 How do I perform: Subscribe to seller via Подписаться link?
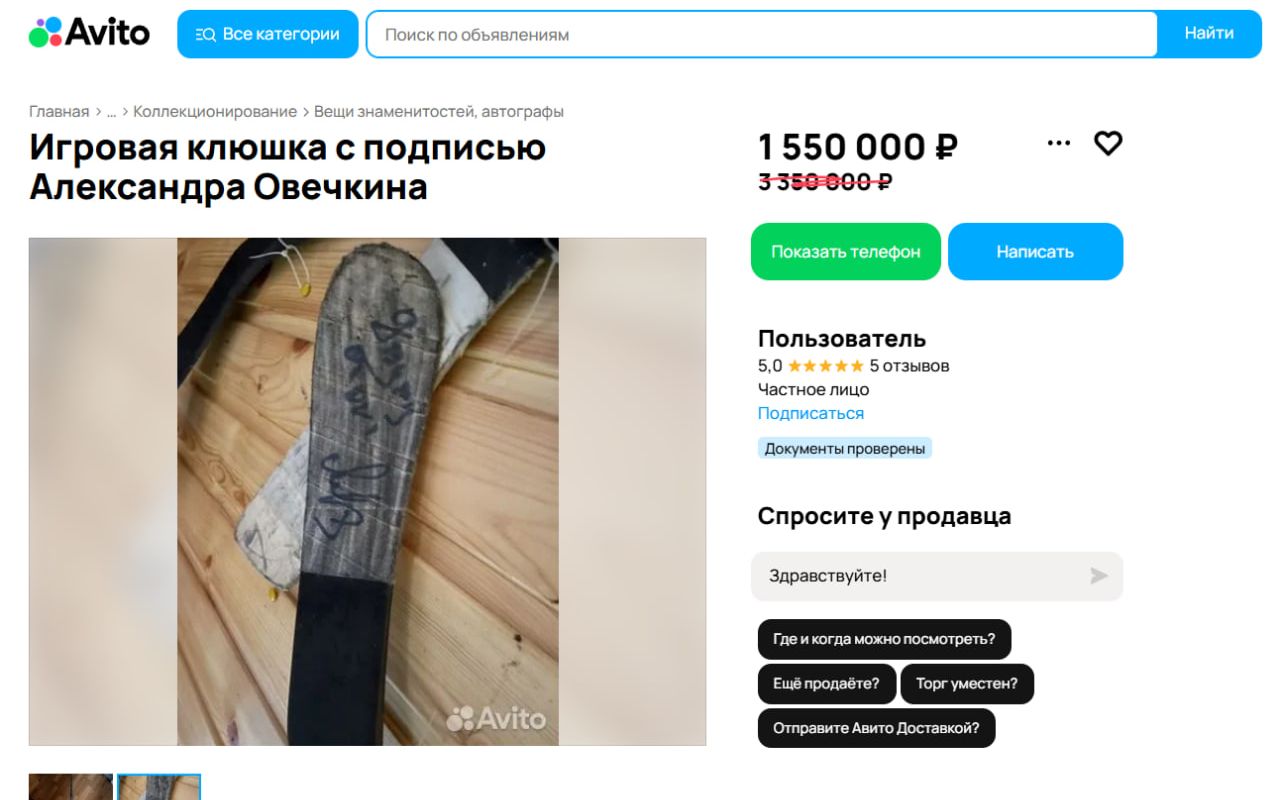click(811, 413)
